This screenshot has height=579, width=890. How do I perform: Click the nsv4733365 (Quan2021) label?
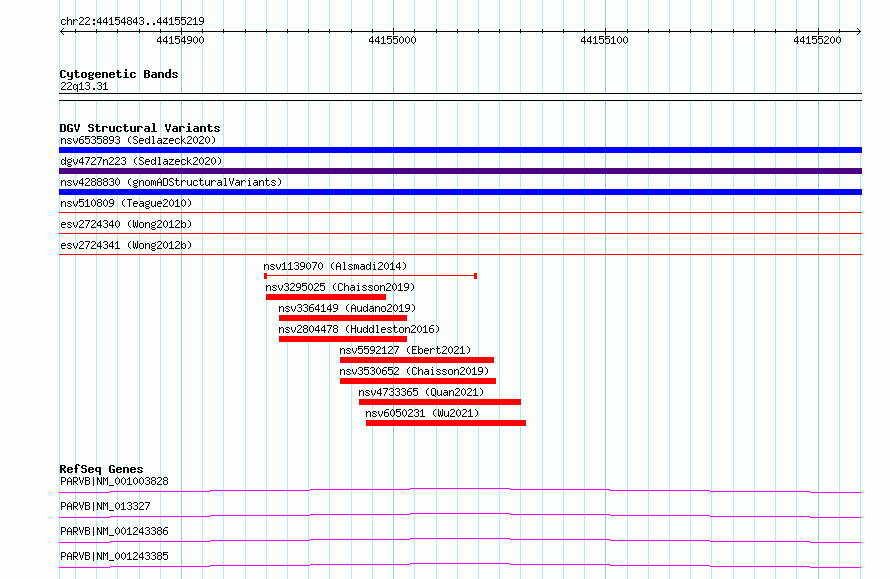(421, 392)
